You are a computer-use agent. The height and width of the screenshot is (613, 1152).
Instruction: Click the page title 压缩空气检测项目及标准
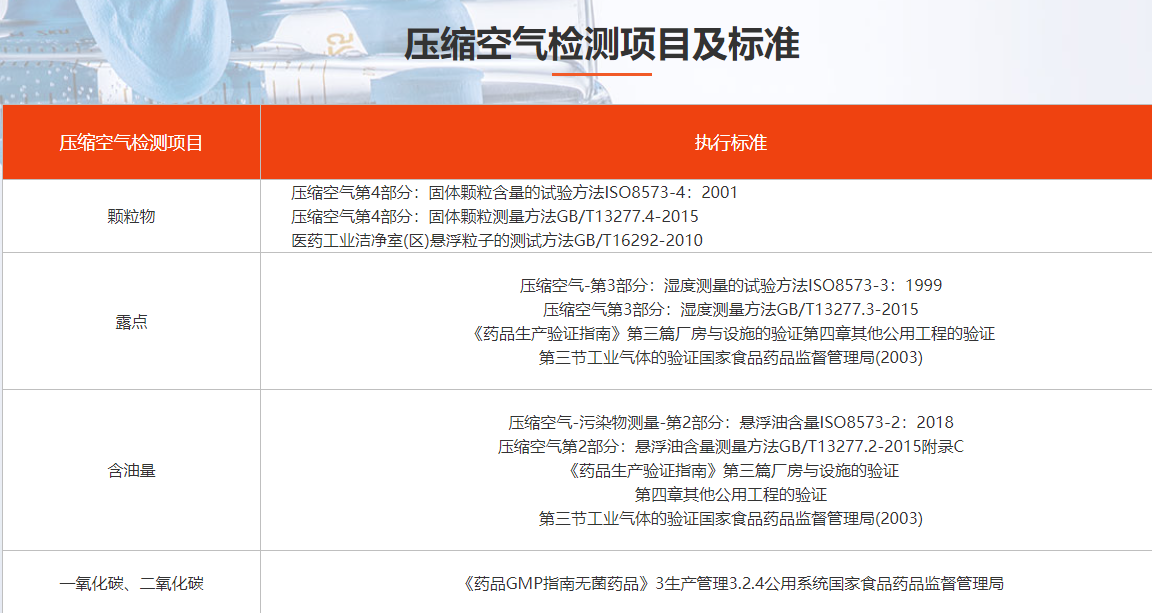click(x=601, y=46)
